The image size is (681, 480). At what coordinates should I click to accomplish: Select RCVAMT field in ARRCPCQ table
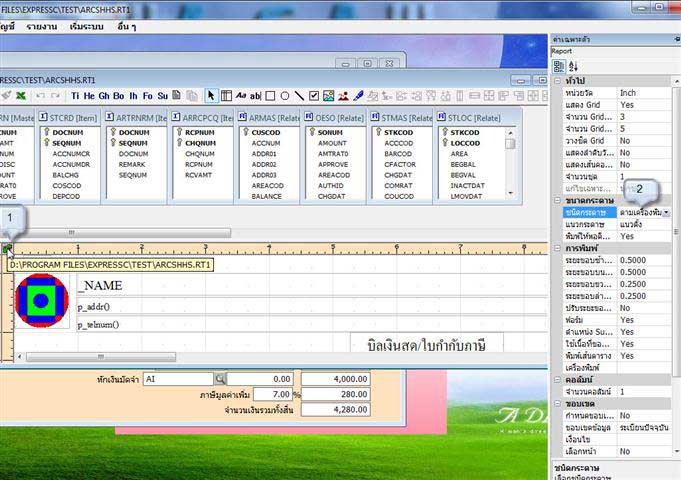pos(198,175)
